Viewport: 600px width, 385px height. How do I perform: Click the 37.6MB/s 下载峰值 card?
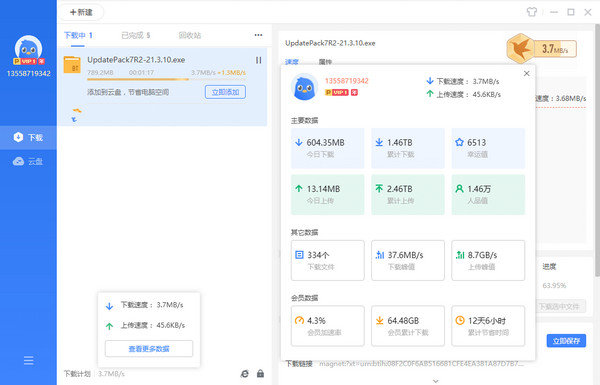click(x=408, y=260)
